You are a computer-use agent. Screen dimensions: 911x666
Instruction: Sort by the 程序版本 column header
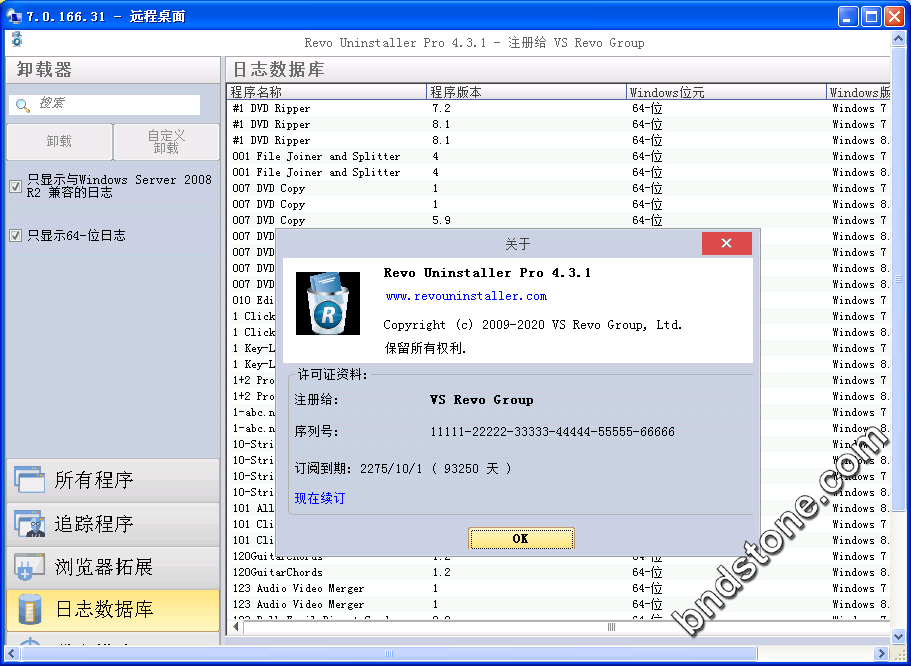pos(526,92)
